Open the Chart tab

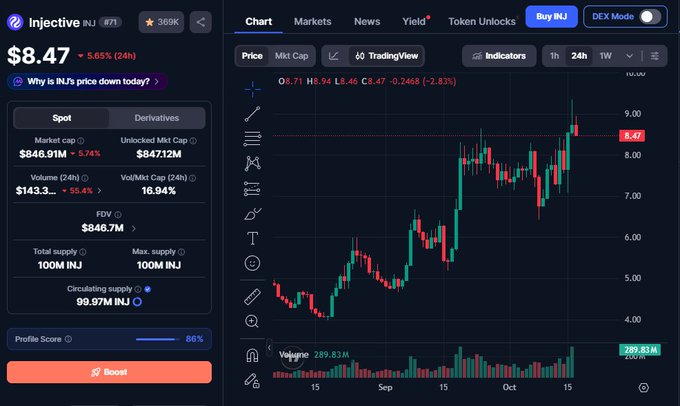[258, 22]
